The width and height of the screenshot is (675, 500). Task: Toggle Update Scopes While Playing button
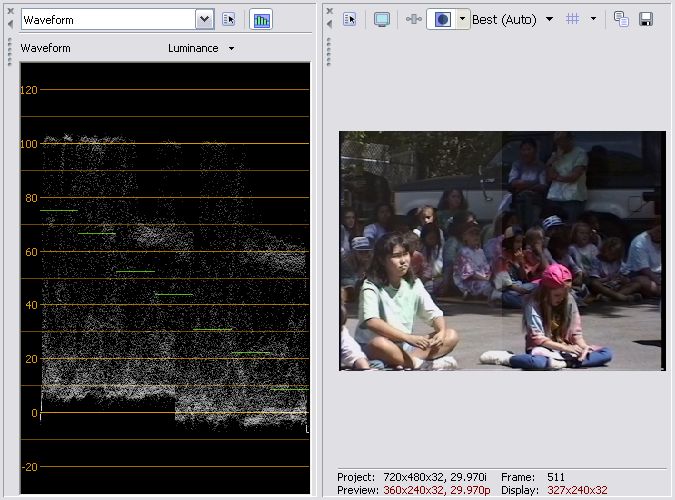click(261, 20)
